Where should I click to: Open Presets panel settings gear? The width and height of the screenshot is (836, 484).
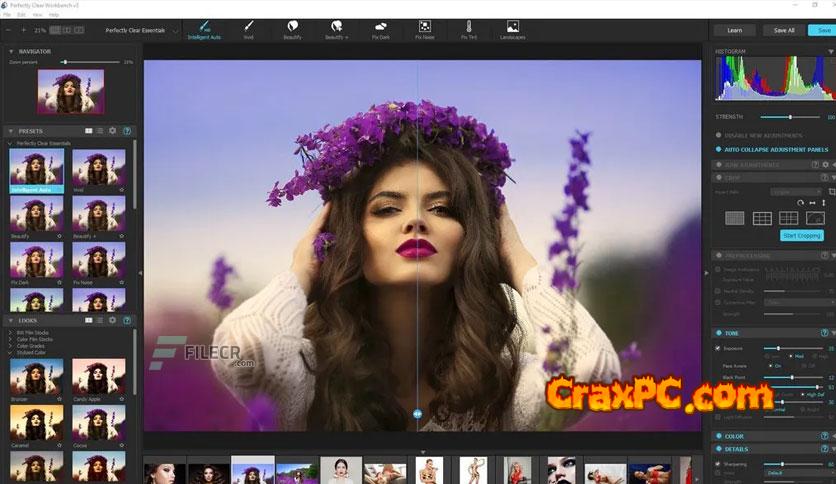(x=112, y=131)
